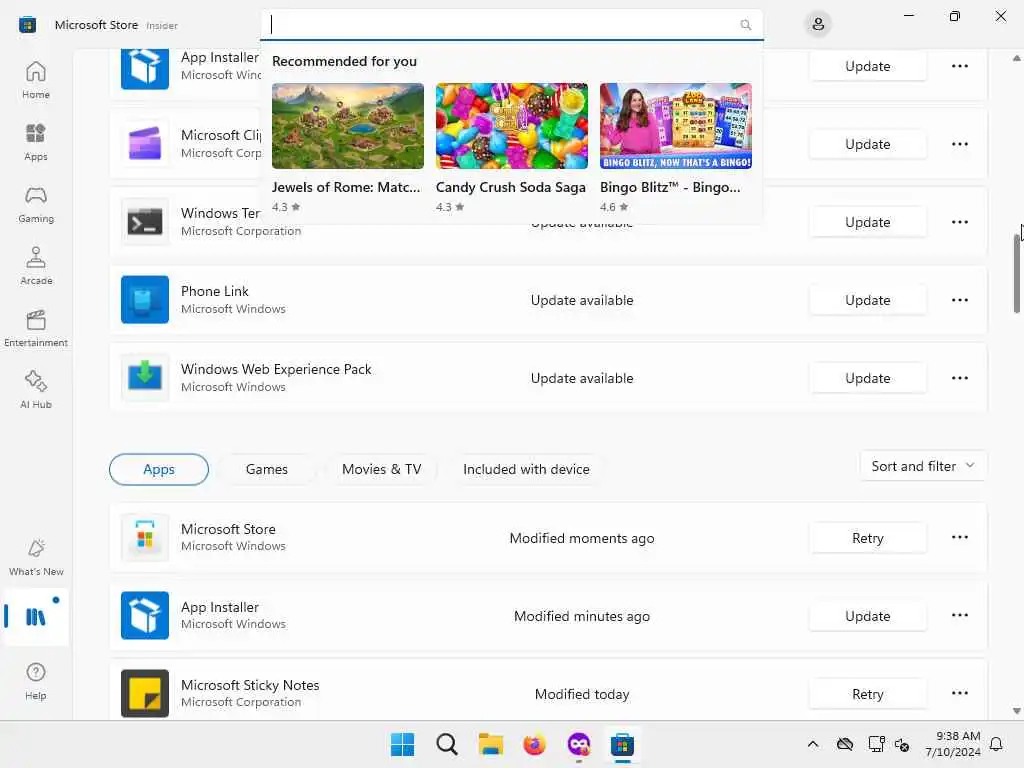Click the Windows Web Experience Pack icon
This screenshot has width=1024, height=768.
[x=145, y=377]
